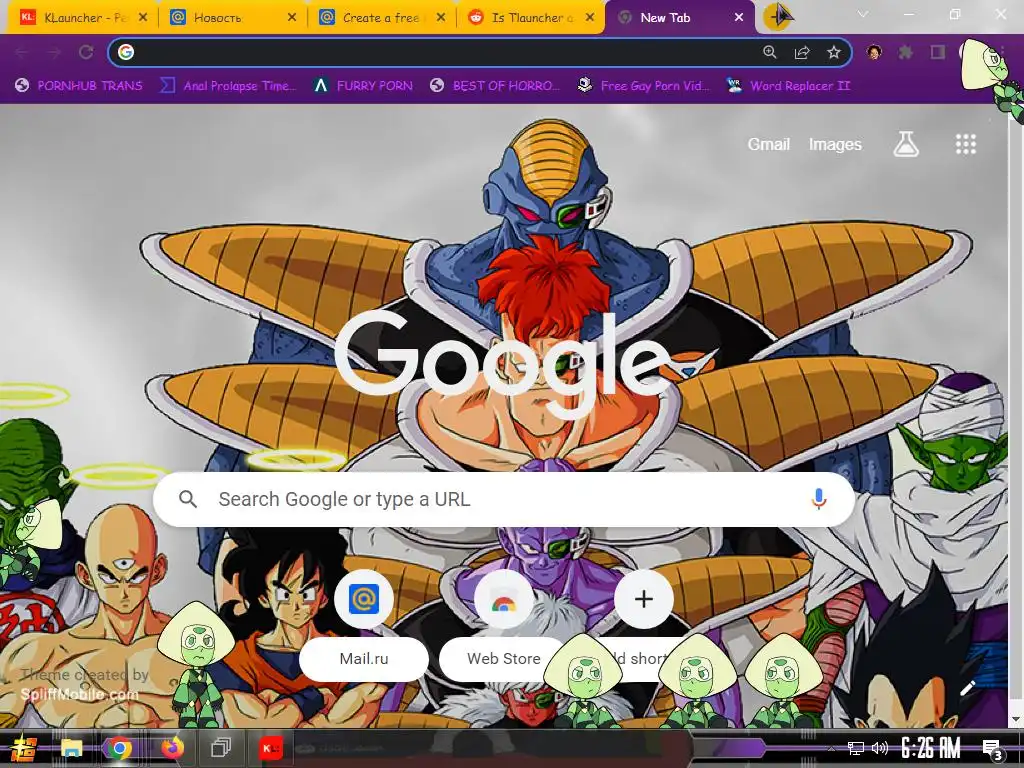Viewport: 1024px width, 768px height.
Task: Start voice search with microphone
Action: click(x=818, y=500)
